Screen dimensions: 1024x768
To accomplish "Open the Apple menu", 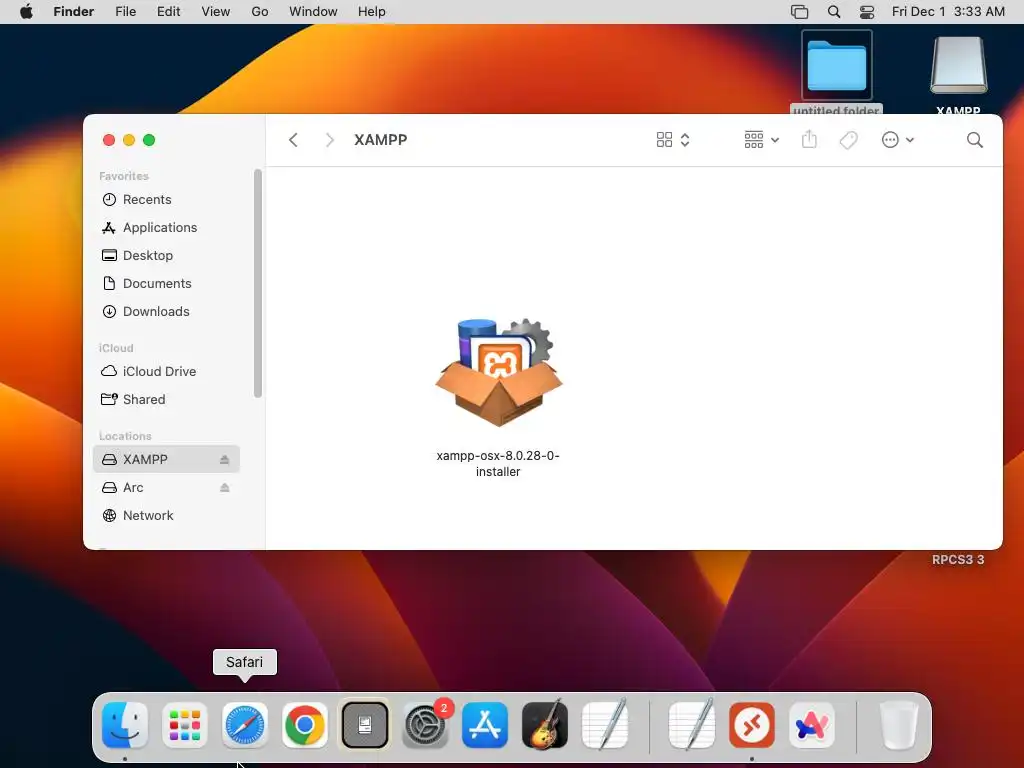I will [x=26, y=12].
